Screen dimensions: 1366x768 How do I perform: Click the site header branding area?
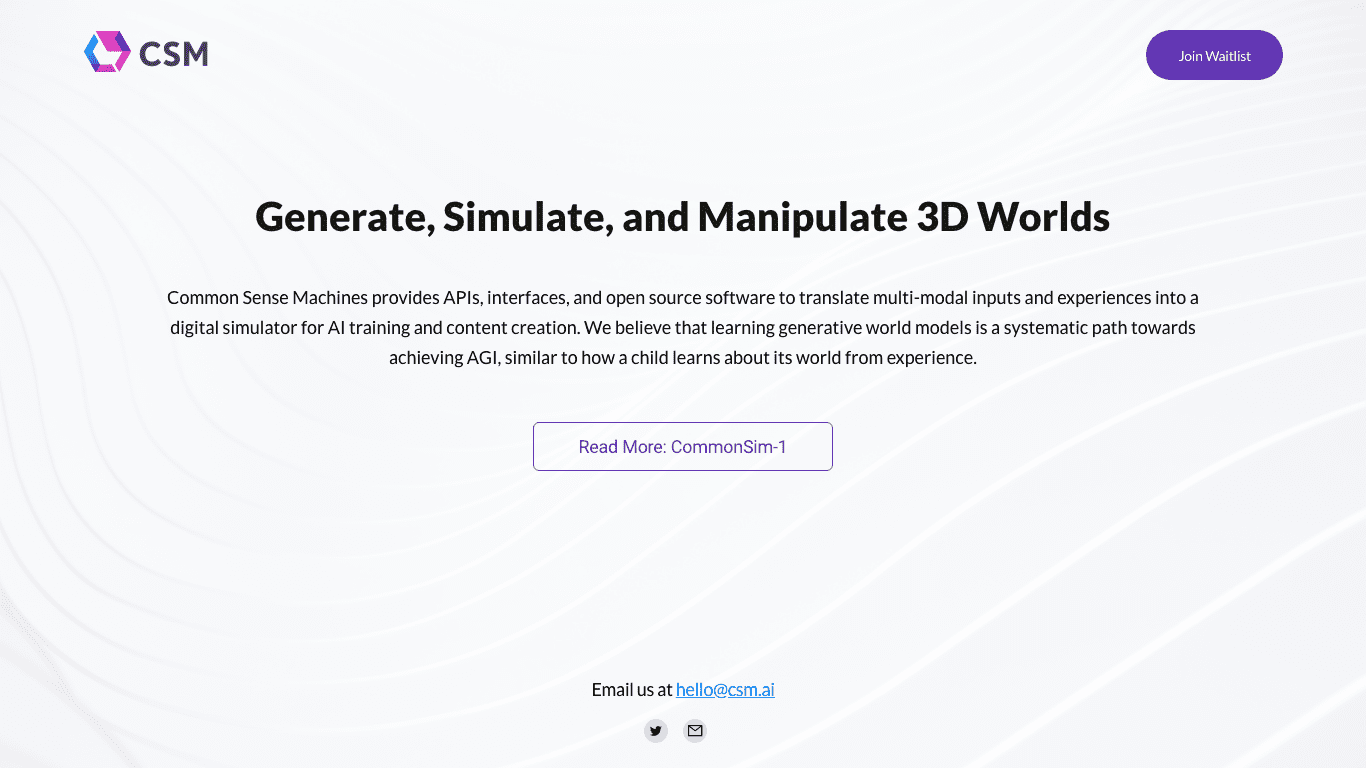click(146, 52)
